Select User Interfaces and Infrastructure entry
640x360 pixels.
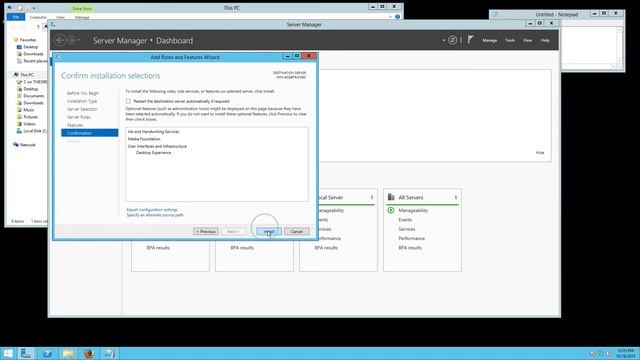(x=157, y=146)
